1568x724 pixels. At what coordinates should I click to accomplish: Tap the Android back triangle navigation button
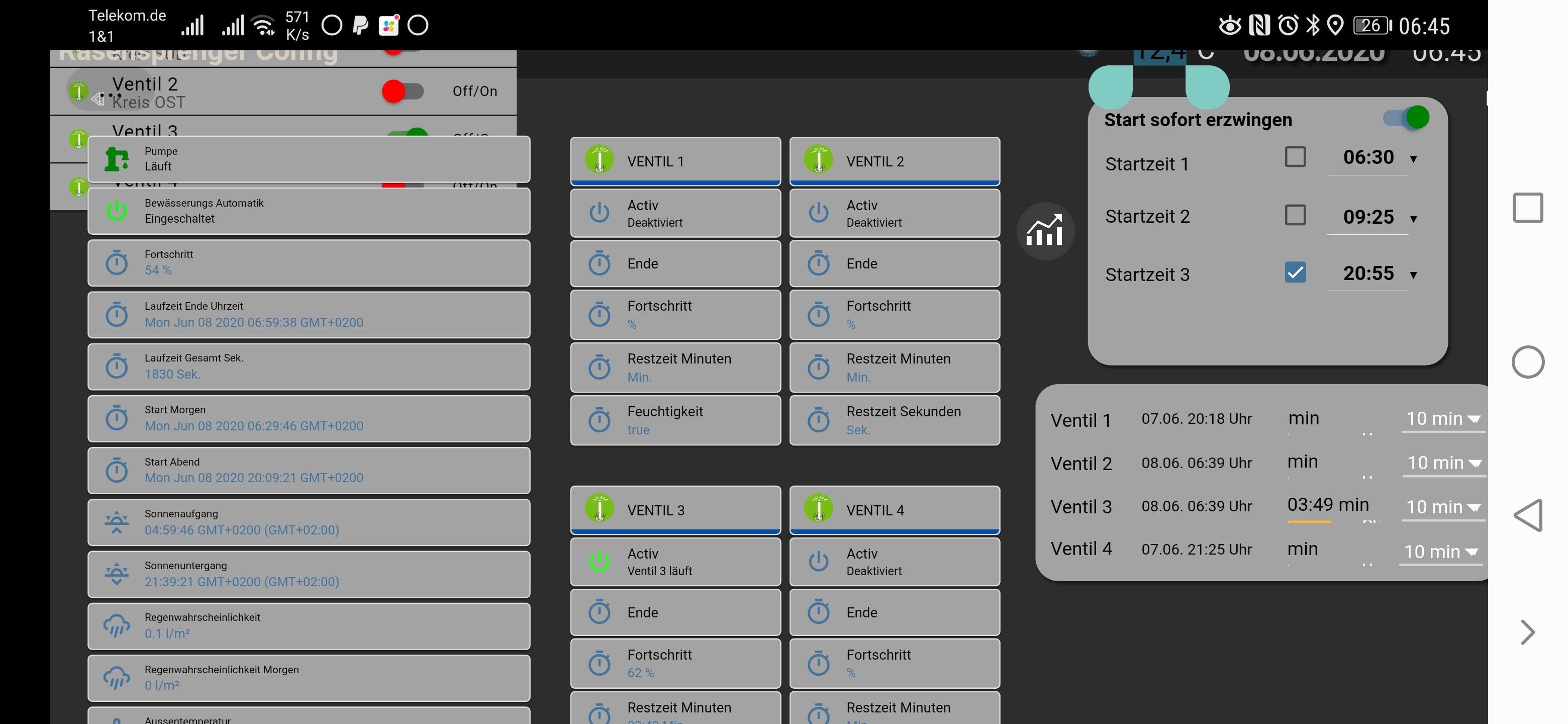click(x=1528, y=515)
